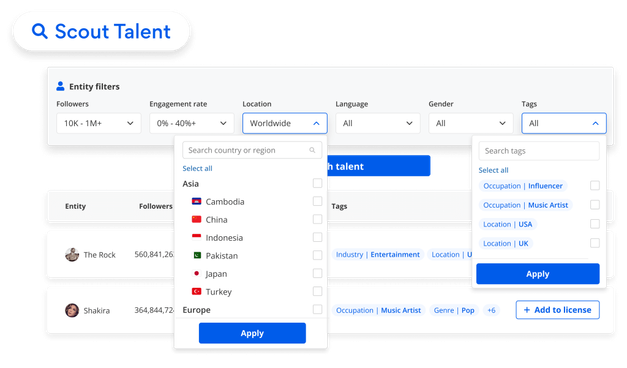Click Shakira's Occupation Music Artist tag
The width and height of the screenshot is (627, 368).
pos(378,310)
